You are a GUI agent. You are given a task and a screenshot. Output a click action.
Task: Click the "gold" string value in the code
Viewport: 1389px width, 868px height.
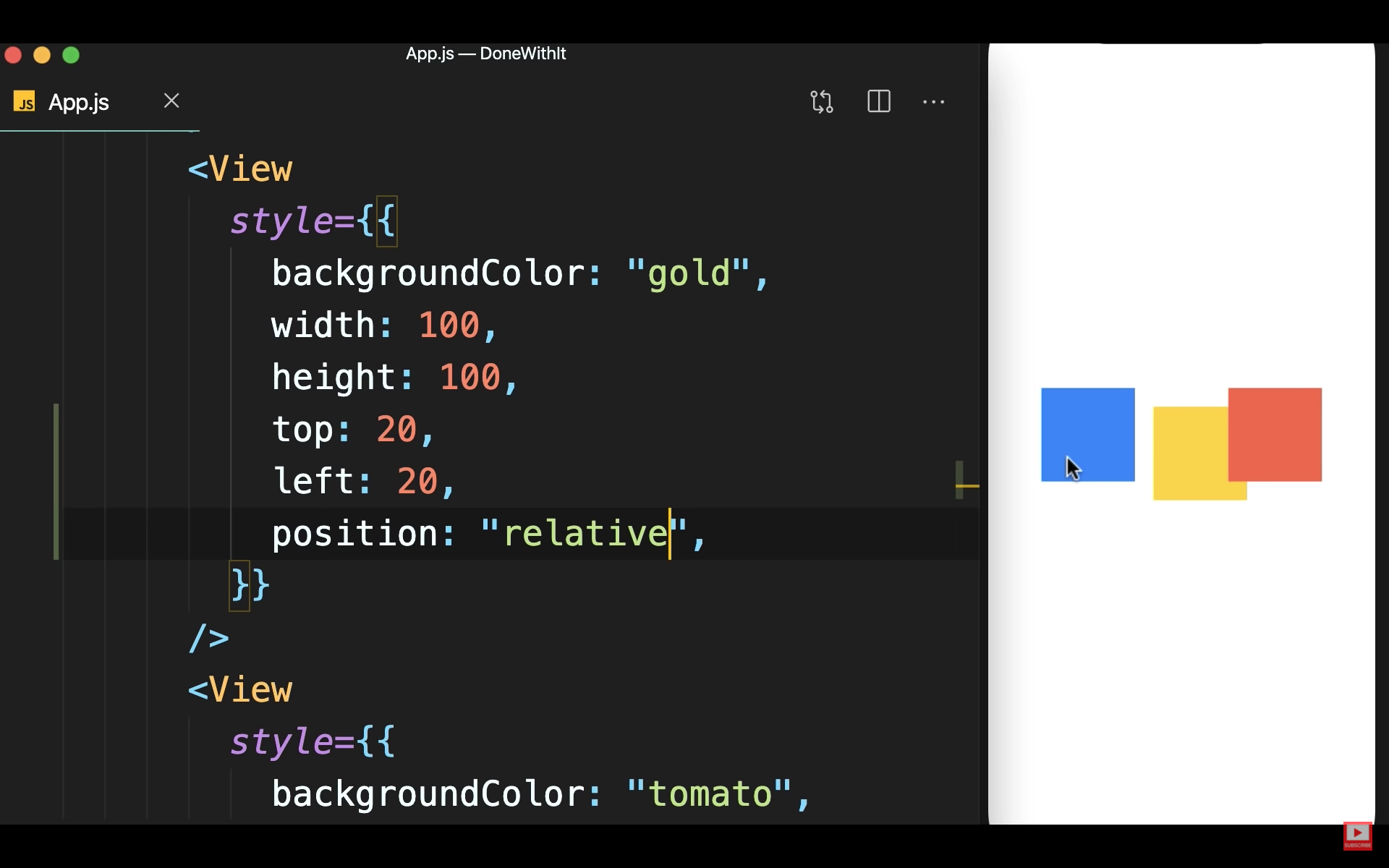[x=688, y=273]
